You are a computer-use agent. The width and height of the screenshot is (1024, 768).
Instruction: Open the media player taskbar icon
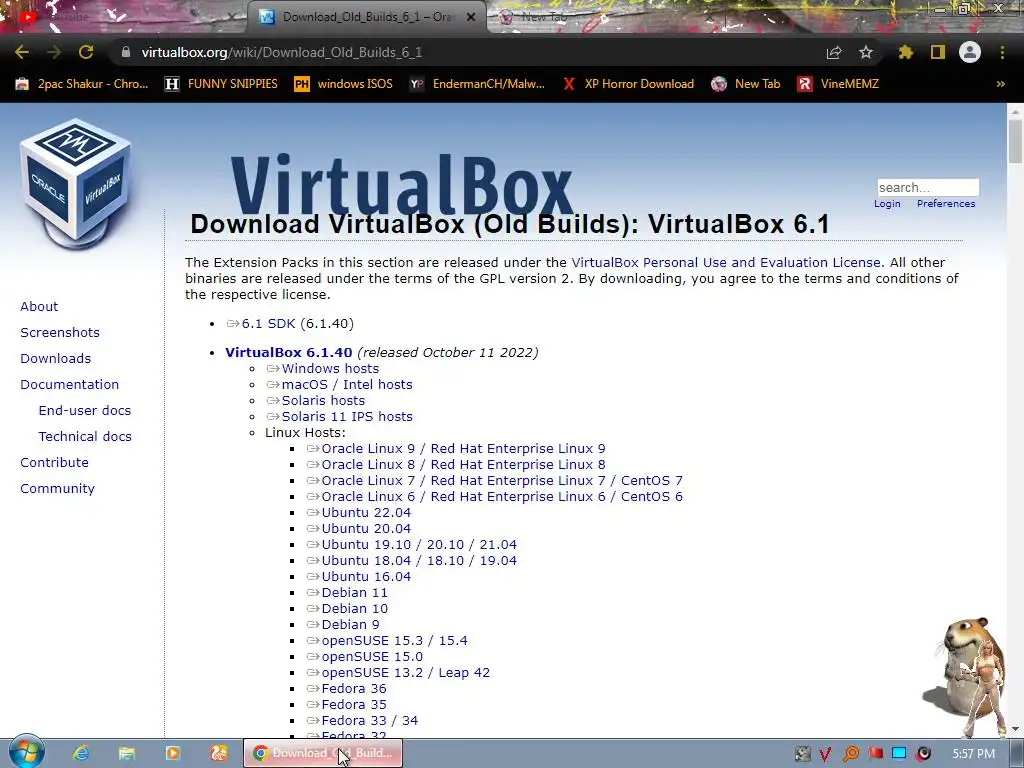[x=173, y=753]
